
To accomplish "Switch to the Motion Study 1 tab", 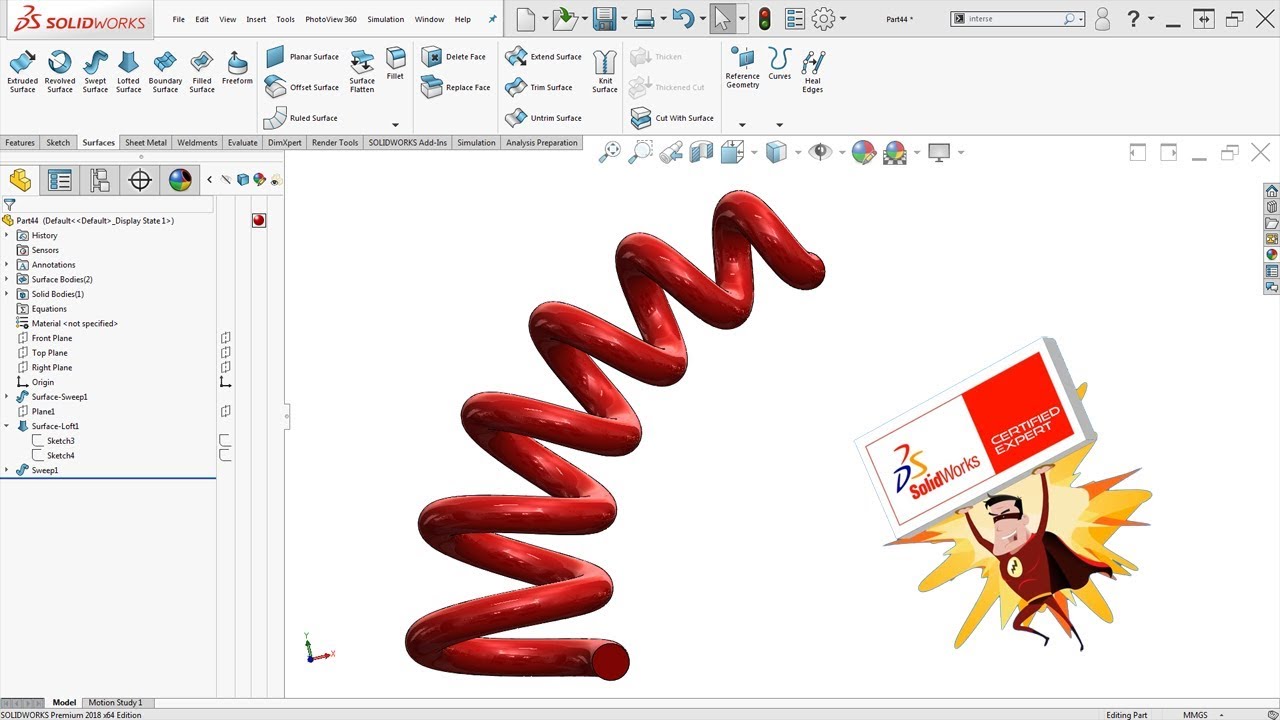I will tap(115, 703).
